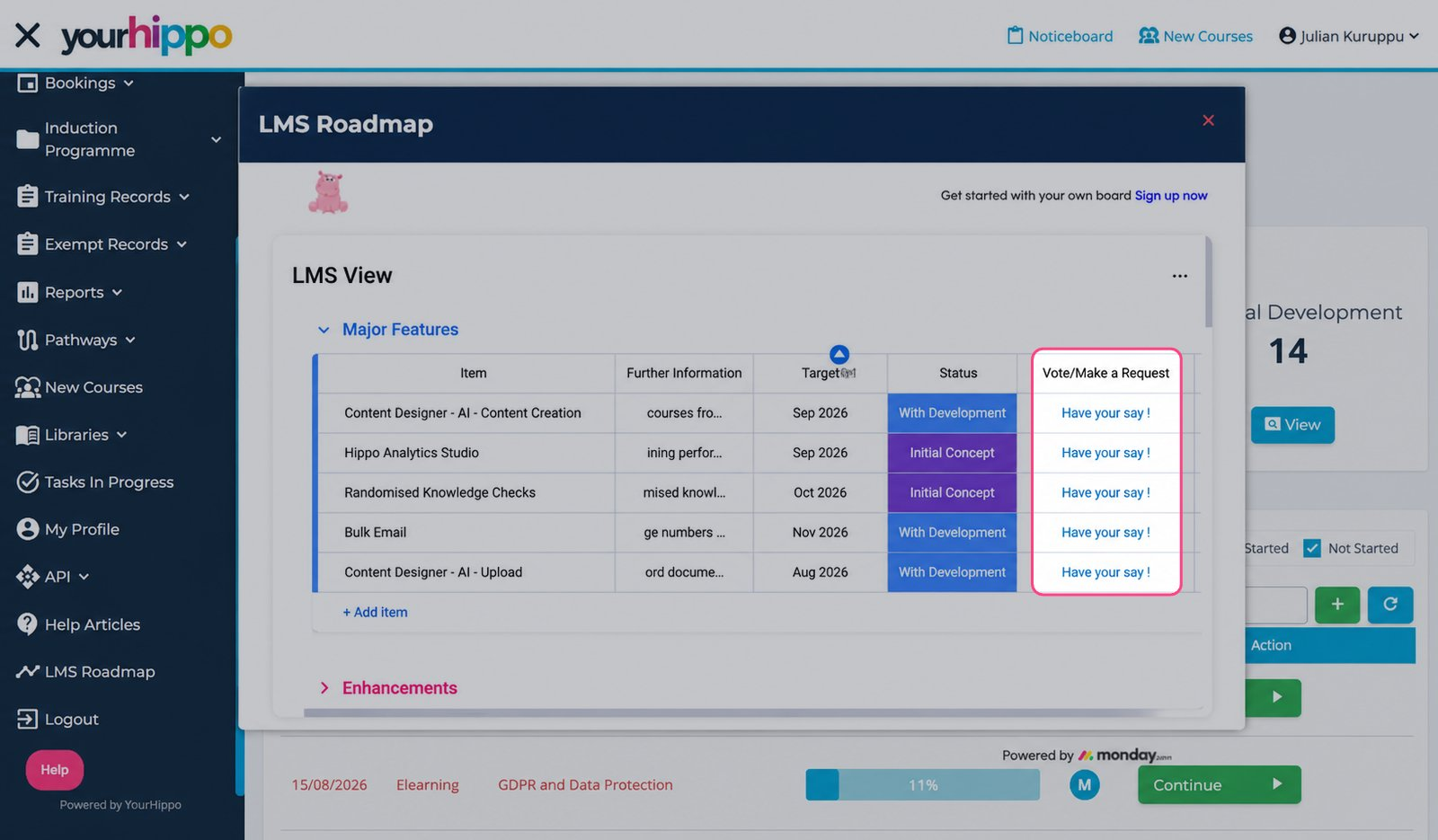The image size is (1438, 840).
Task: Expand the Enhancements group
Action: click(324, 688)
